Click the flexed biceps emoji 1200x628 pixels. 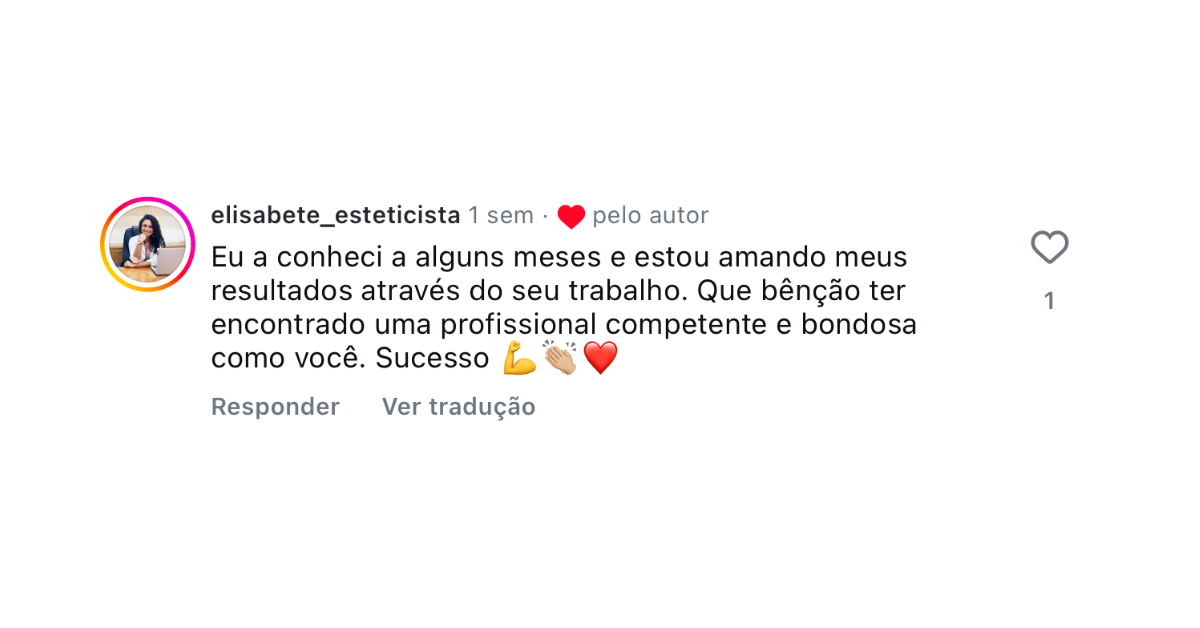point(520,358)
